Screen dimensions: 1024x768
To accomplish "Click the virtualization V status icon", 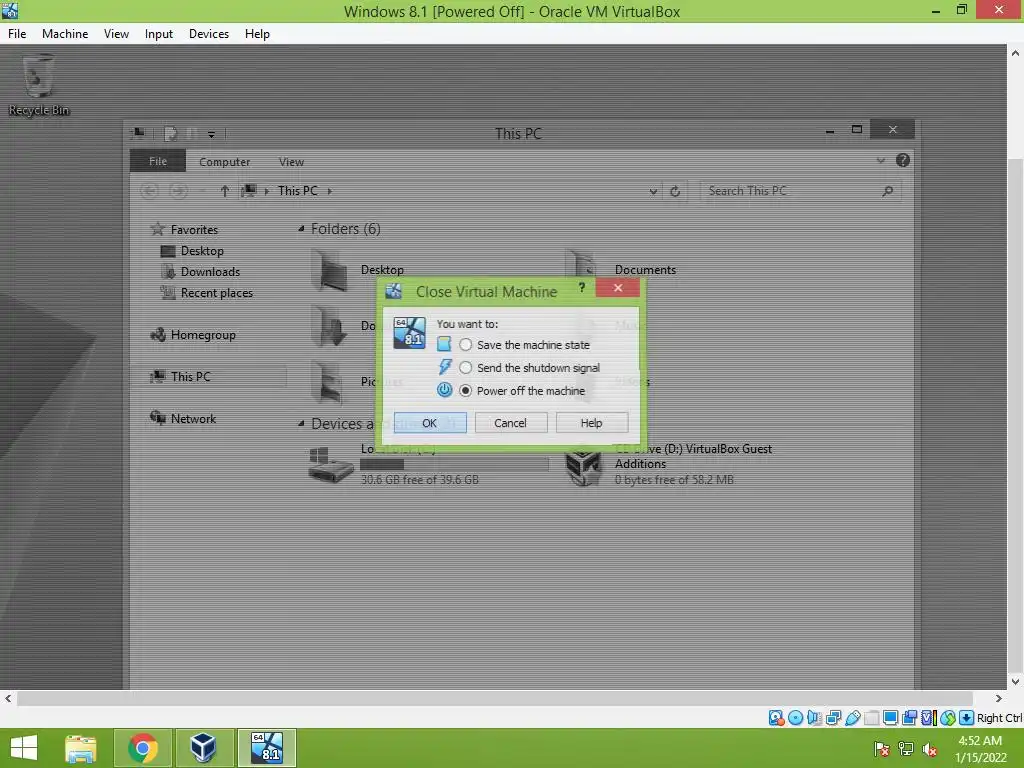I will (929, 718).
